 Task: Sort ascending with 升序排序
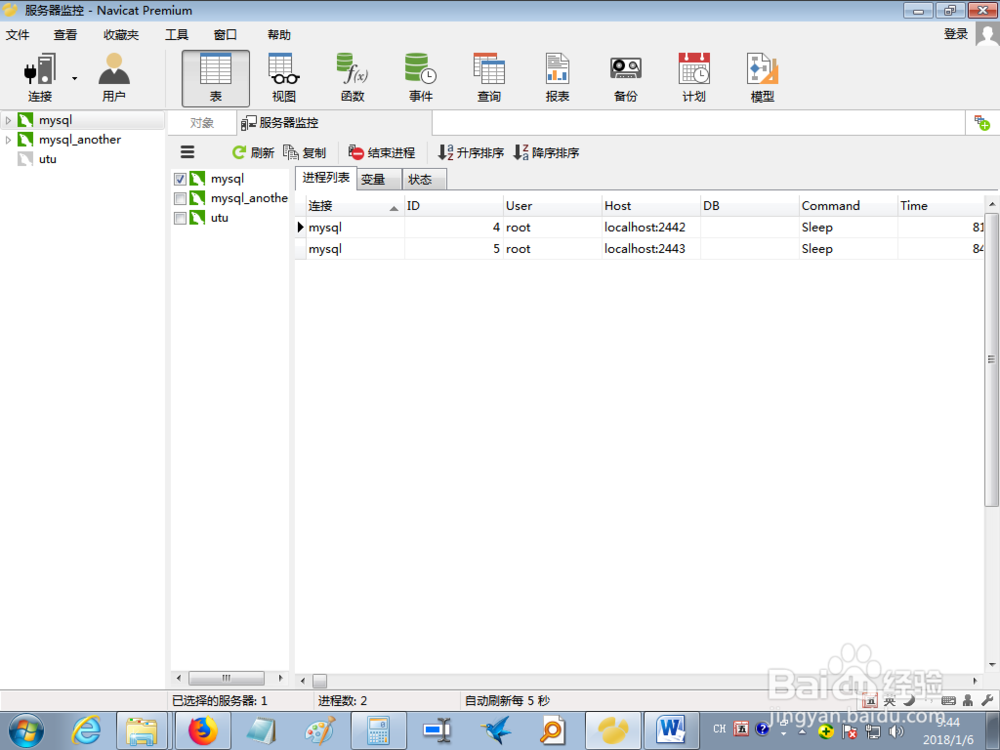click(471, 152)
